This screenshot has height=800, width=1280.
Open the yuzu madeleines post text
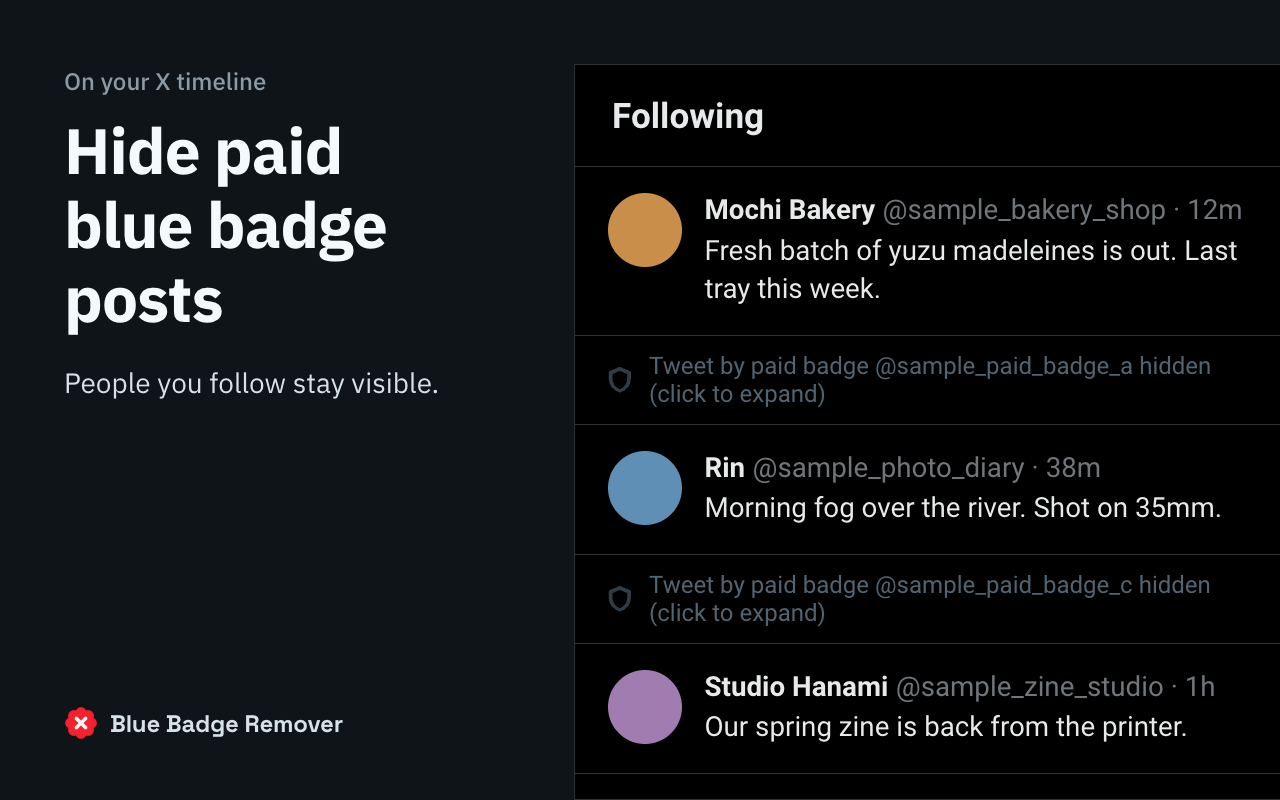click(x=971, y=270)
